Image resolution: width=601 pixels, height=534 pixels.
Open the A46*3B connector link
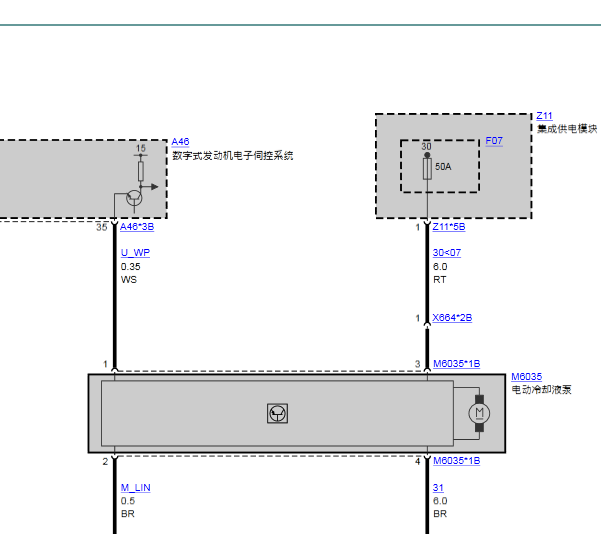(x=137, y=227)
